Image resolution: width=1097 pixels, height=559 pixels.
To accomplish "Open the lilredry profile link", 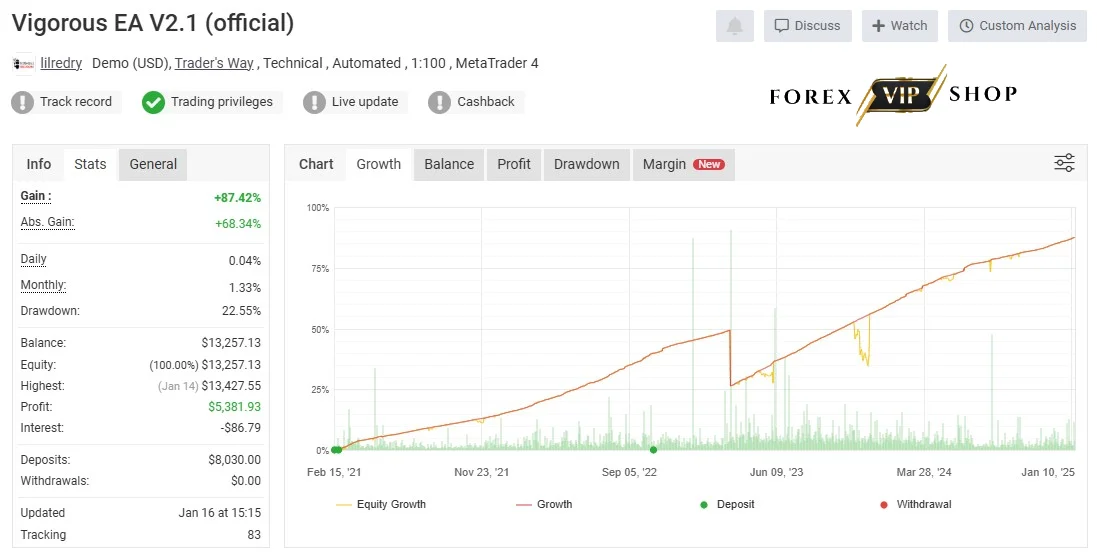I will tap(61, 63).
